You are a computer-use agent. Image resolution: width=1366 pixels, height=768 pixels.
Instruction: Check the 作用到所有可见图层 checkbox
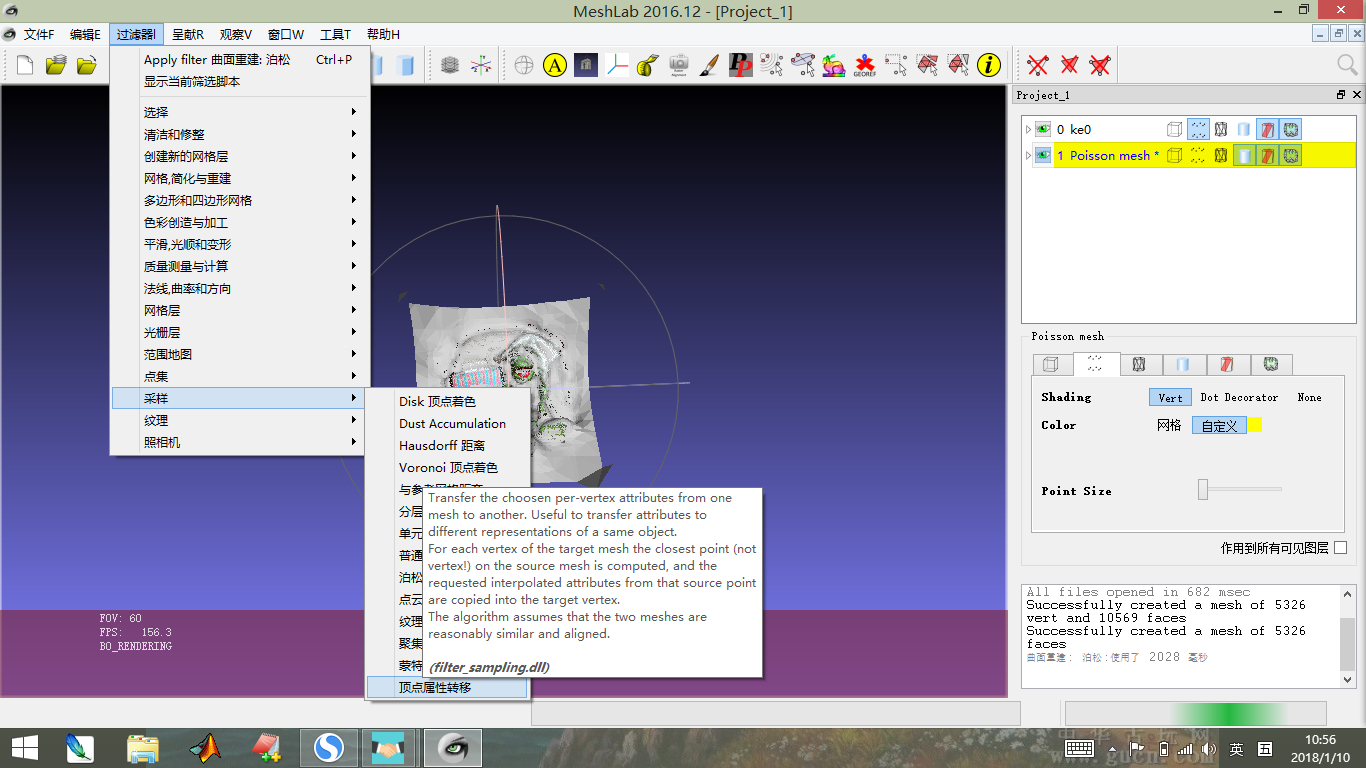[1341, 548]
